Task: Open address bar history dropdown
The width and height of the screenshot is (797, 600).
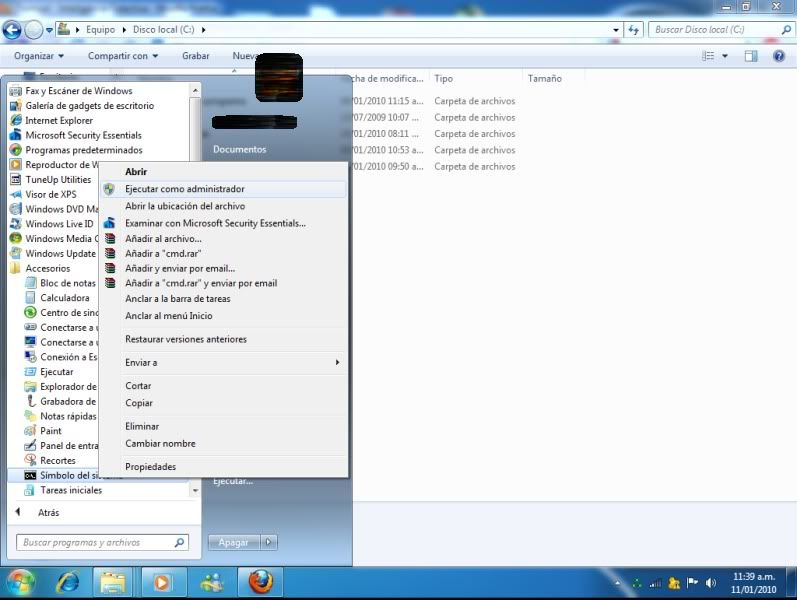Action: point(616,30)
